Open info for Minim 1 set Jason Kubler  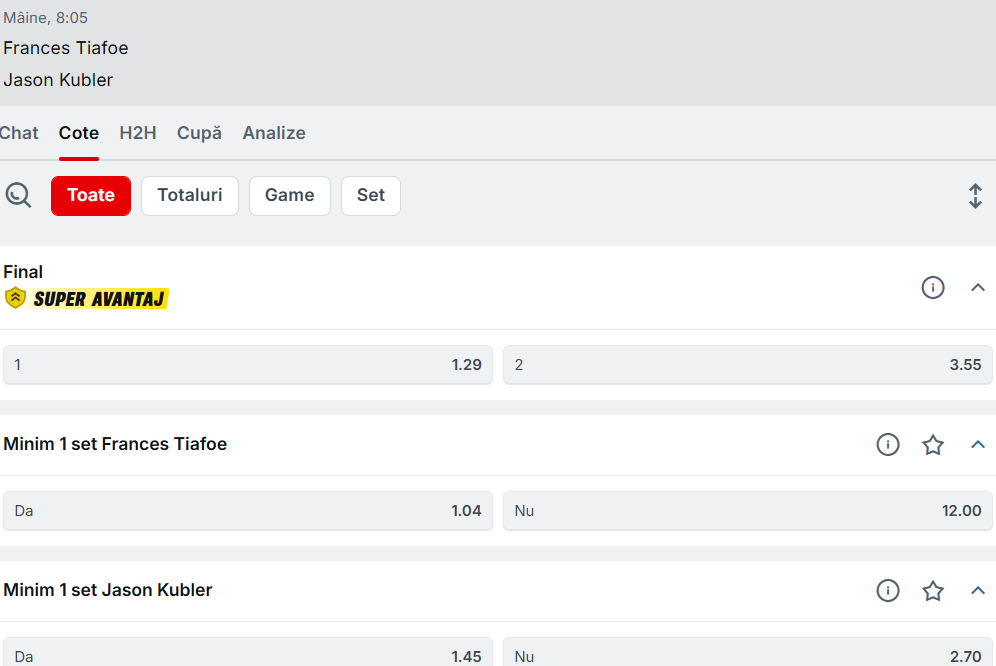click(x=887, y=590)
